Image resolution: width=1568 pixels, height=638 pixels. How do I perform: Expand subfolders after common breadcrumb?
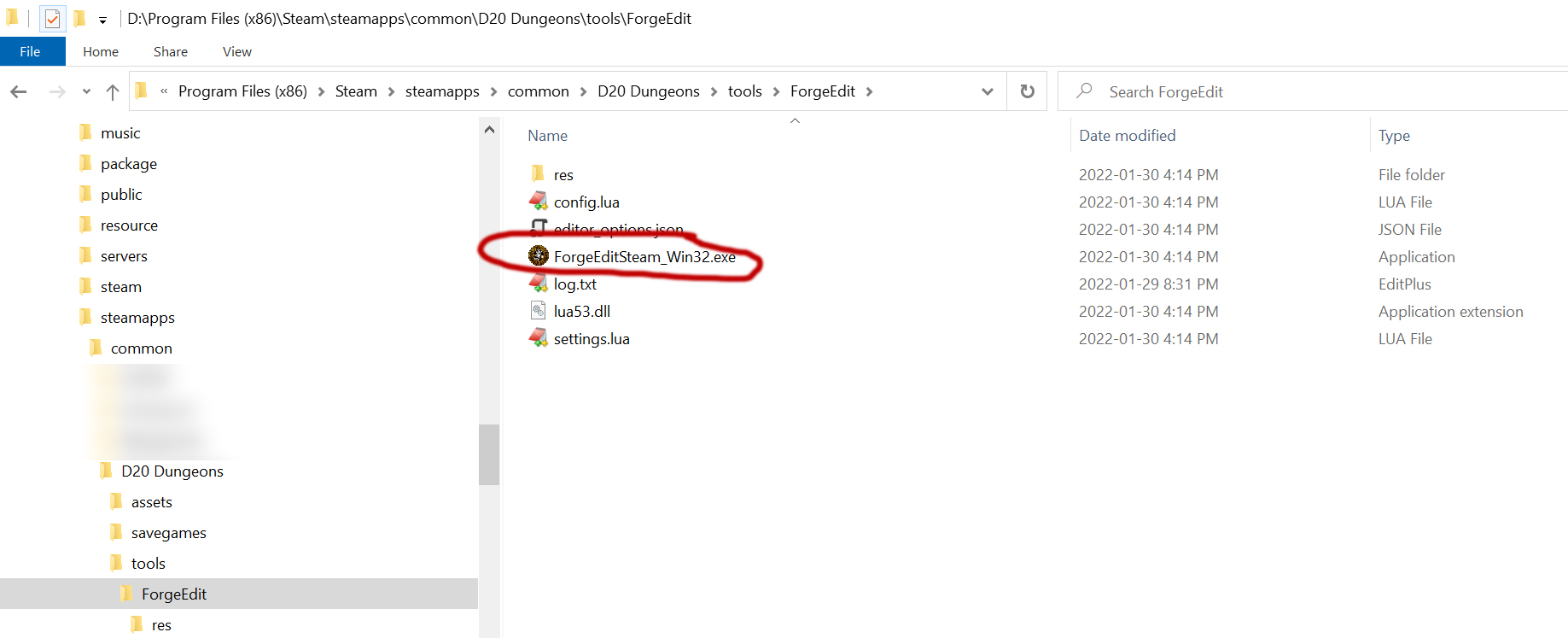point(583,91)
